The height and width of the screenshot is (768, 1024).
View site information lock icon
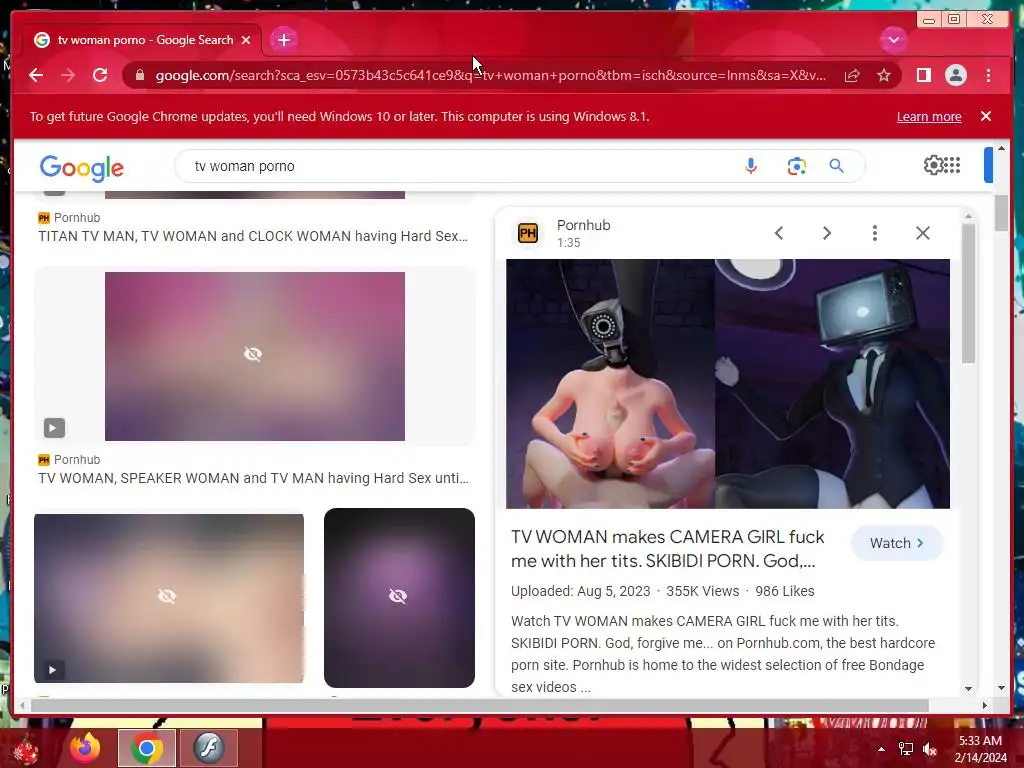tap(139, 75)
